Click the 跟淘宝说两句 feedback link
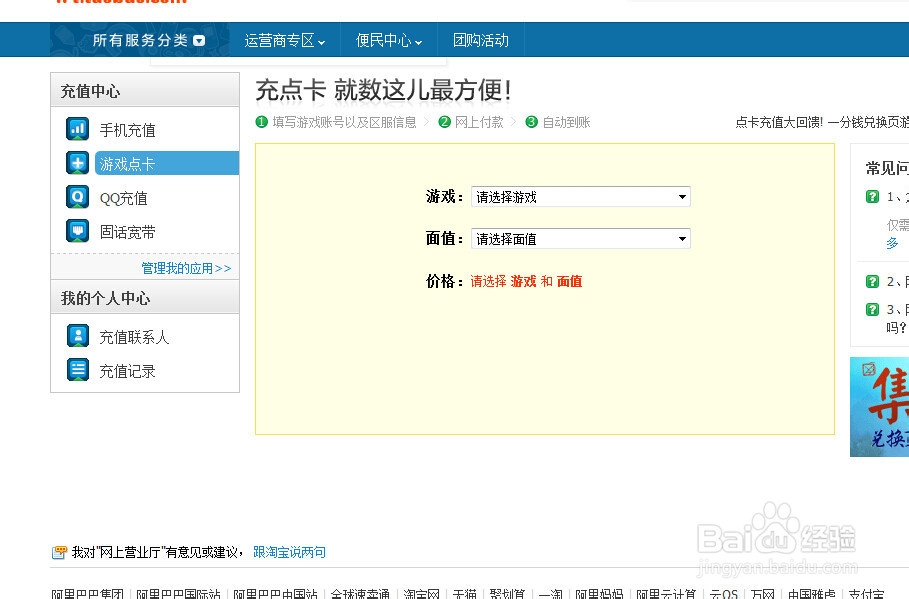Image resolution: width=909 pixels, height=599 pixels. 289,552
